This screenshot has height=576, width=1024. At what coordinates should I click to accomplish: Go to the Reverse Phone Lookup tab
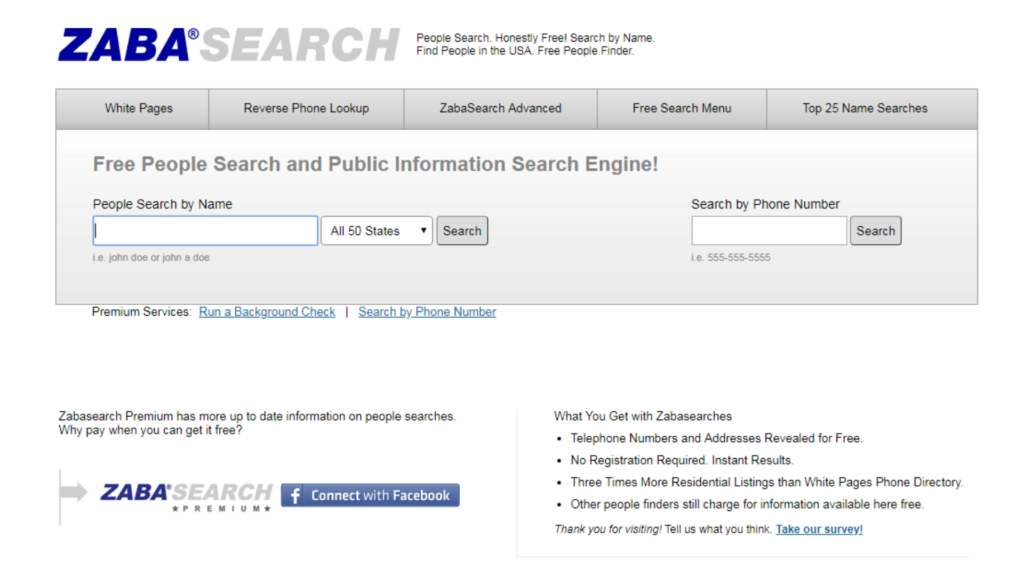(x=306, y=108)
